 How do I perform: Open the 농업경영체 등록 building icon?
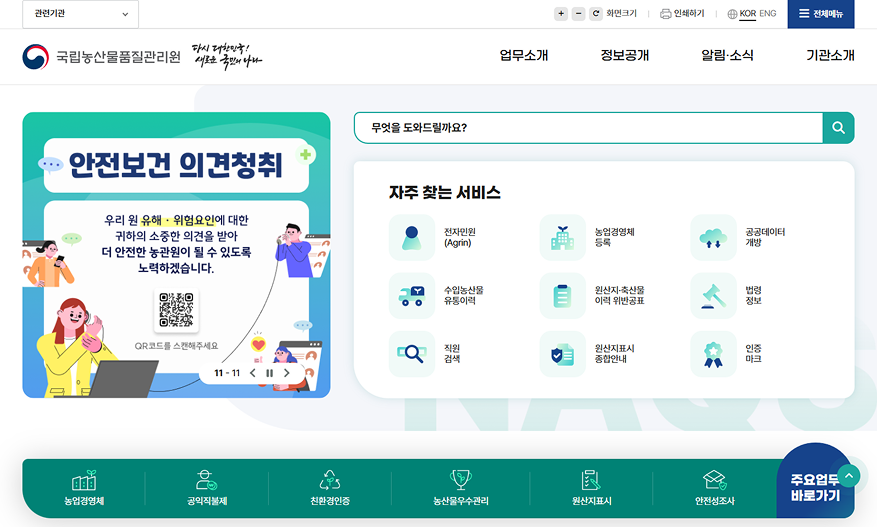click(562, 237)
